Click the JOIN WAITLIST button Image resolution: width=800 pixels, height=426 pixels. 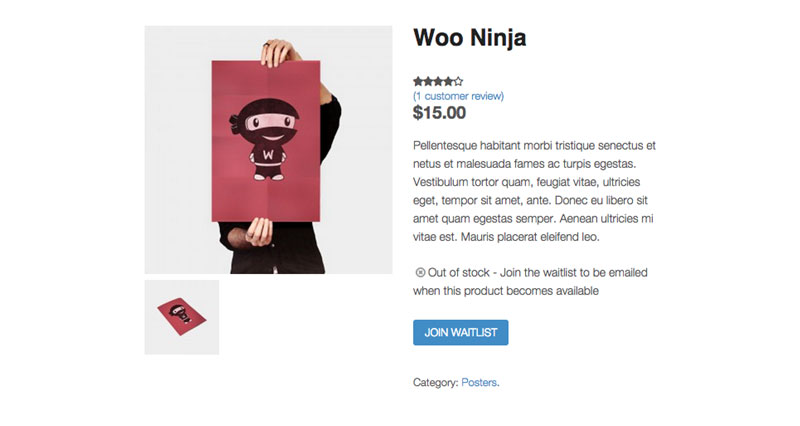460,333
